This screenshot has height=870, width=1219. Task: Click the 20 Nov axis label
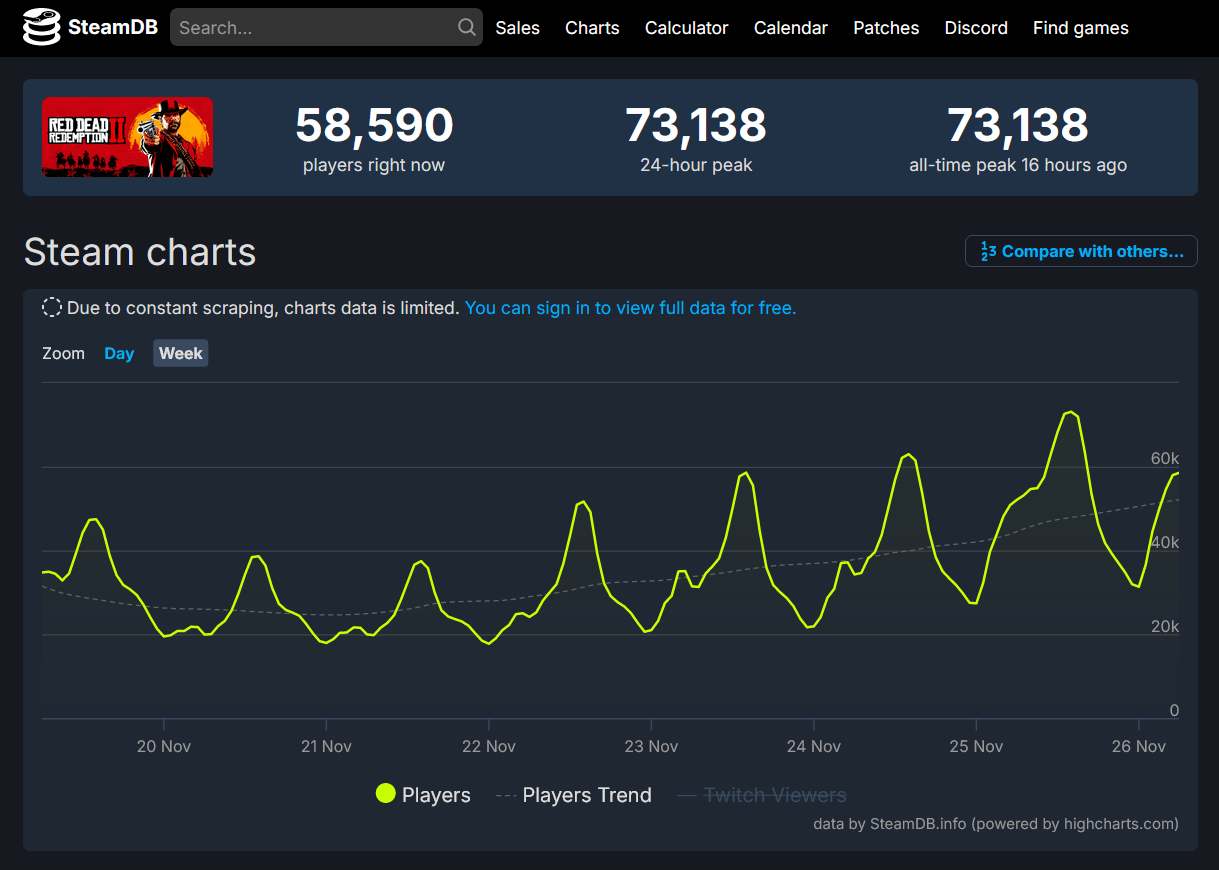coord(164,746)
